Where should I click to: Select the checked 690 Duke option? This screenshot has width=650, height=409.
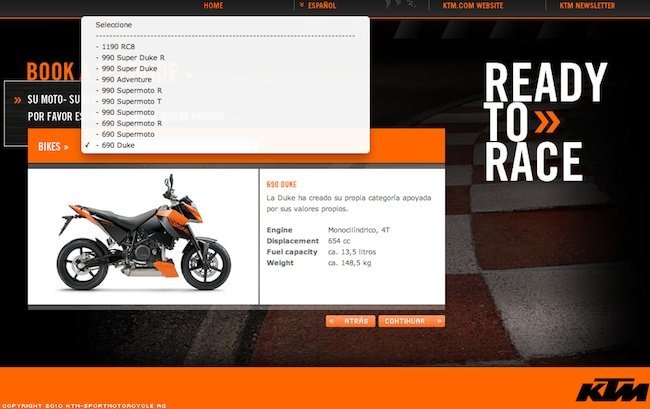pyautogui.click(x=225, y=145)
